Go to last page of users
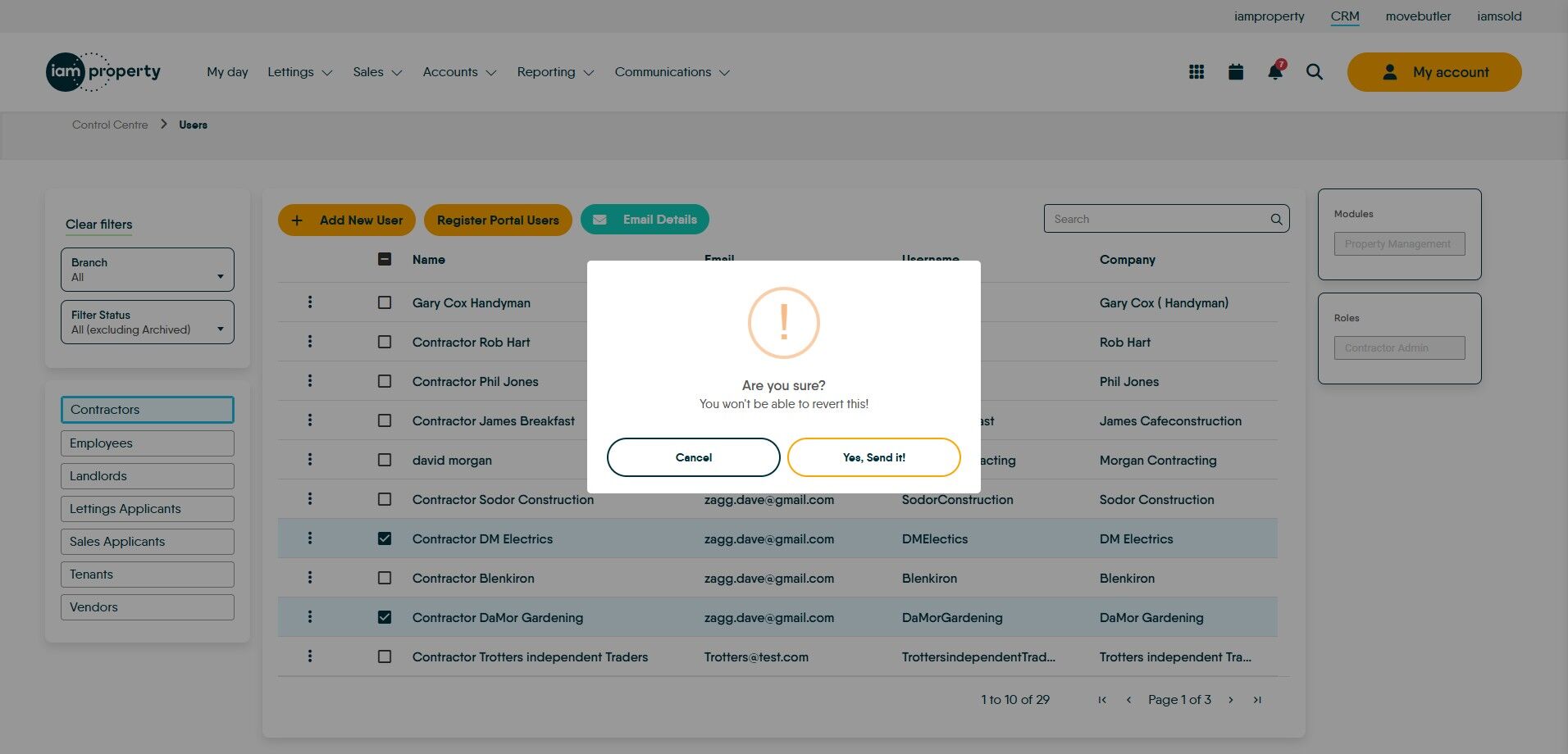 click(1257, 700)
